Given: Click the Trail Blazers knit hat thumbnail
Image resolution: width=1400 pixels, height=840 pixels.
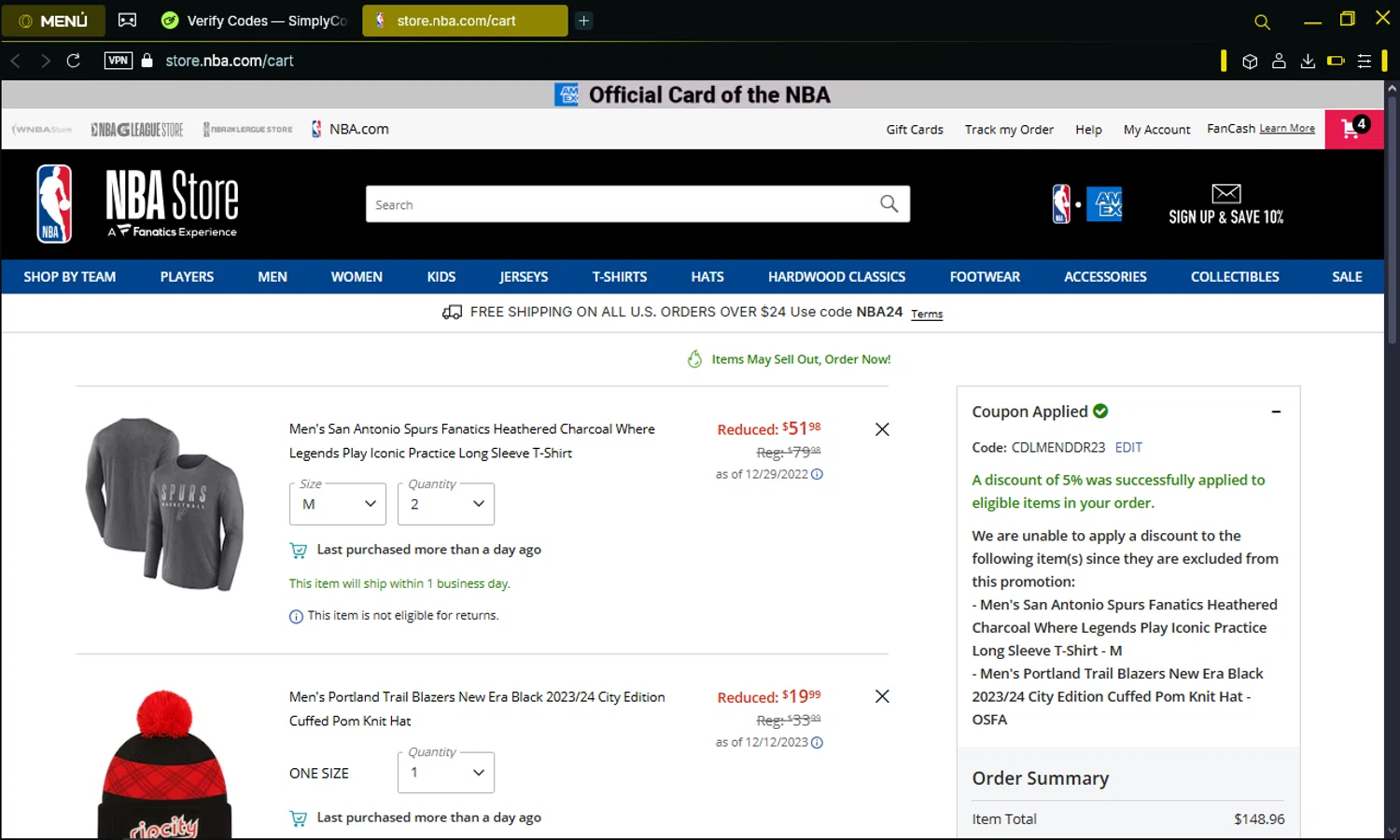Looking at the screenshot, I should (x=165, y=763).
